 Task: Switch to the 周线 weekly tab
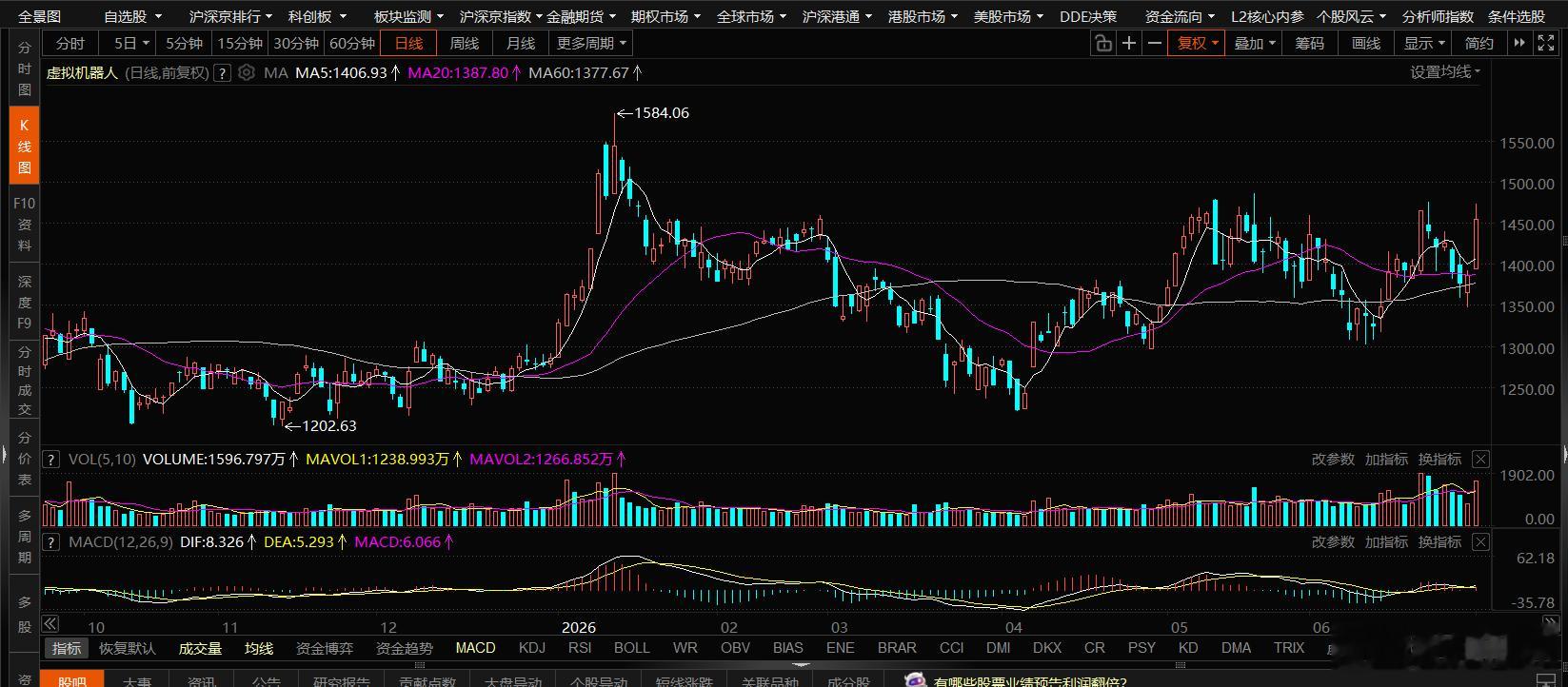[465, 43]
